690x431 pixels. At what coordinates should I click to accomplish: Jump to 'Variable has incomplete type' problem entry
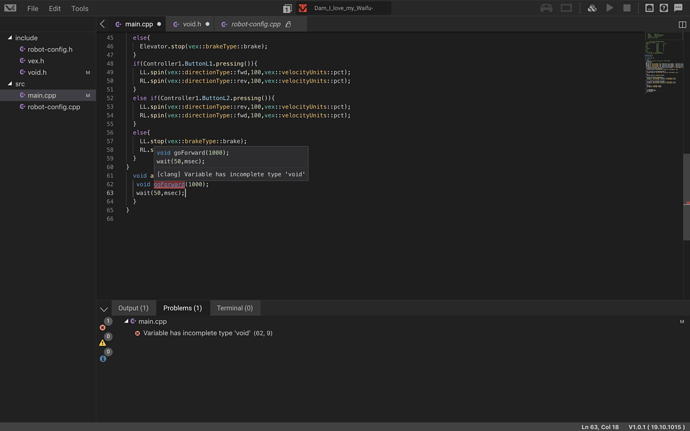(x=208, y=333)
